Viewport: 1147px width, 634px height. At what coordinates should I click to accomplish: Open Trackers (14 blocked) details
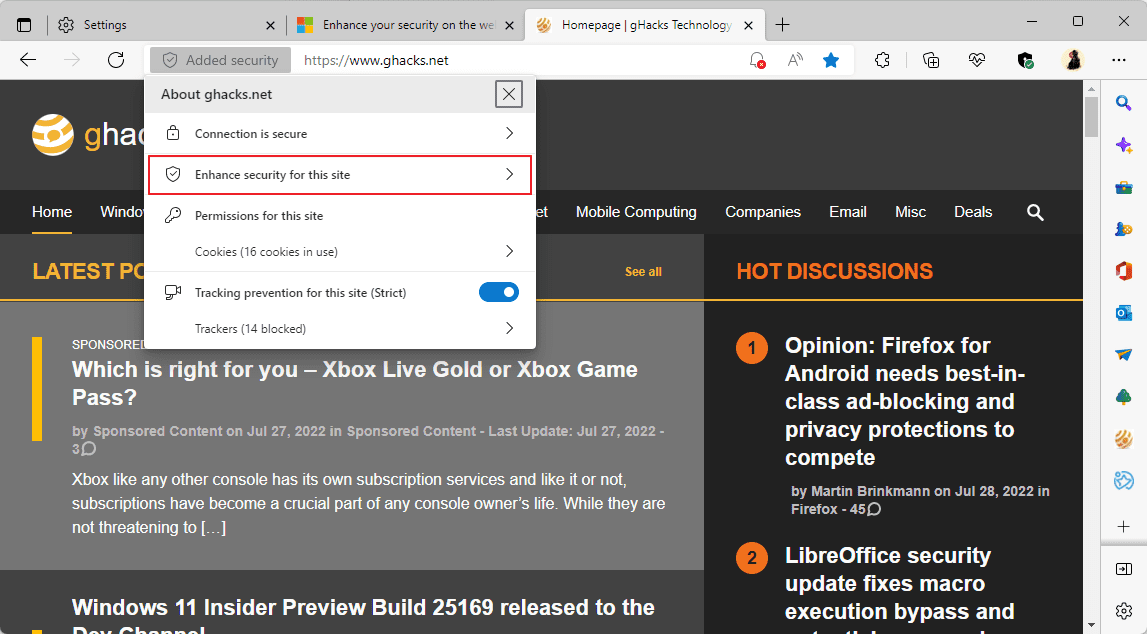[x=340, y=328]
